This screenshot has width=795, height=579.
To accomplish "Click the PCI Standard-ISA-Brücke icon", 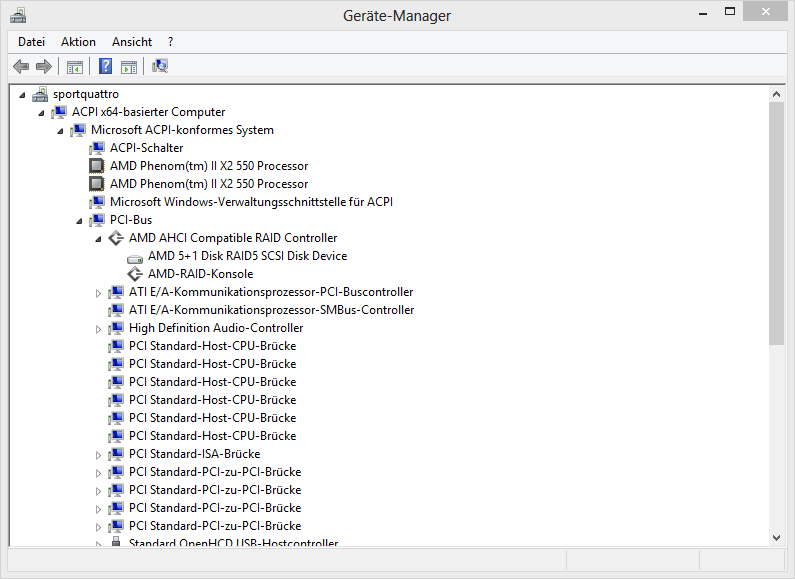I will 116,453.
